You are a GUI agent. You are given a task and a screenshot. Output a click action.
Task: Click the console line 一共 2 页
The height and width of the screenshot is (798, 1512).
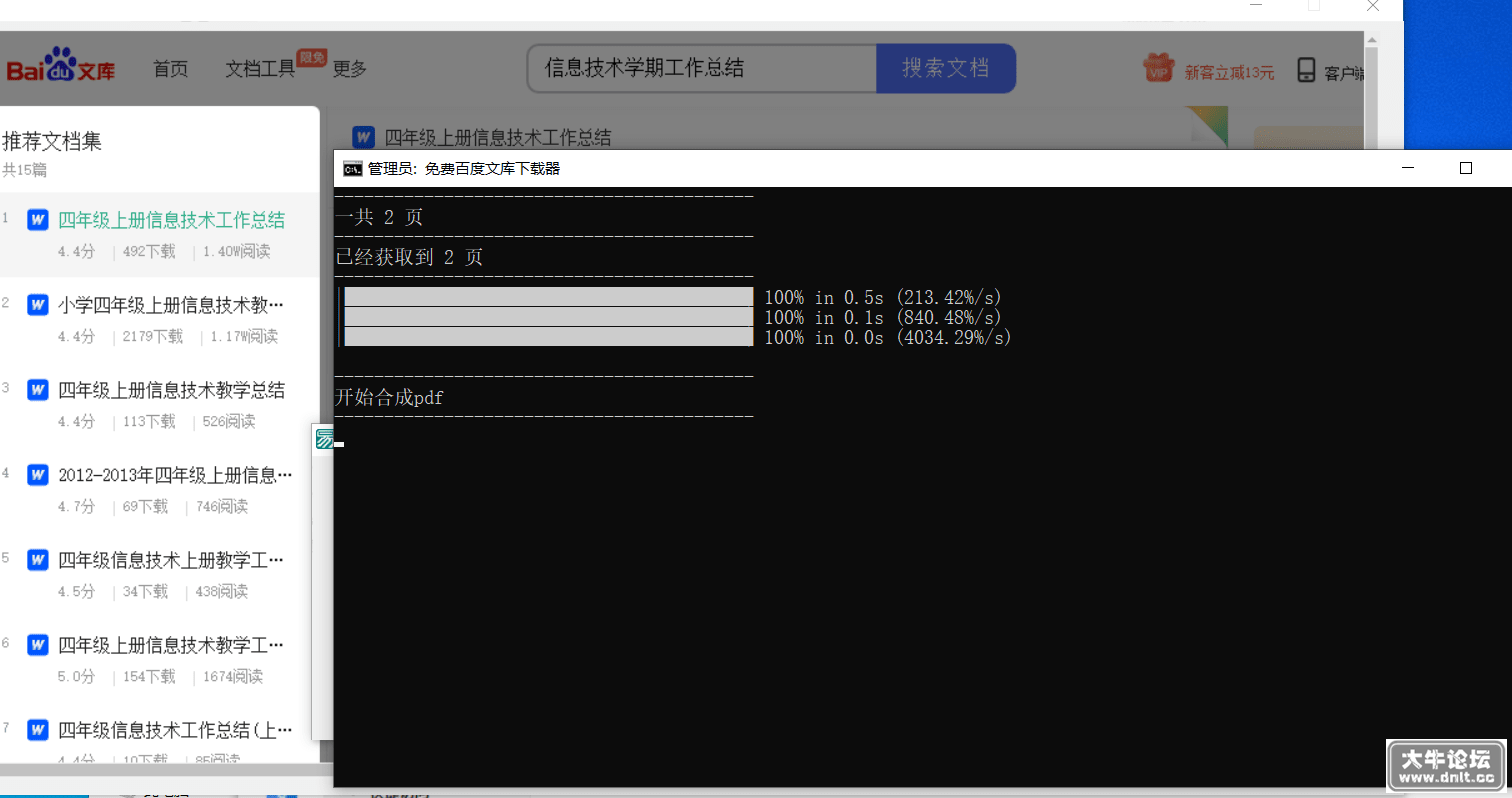pos(379,217)
